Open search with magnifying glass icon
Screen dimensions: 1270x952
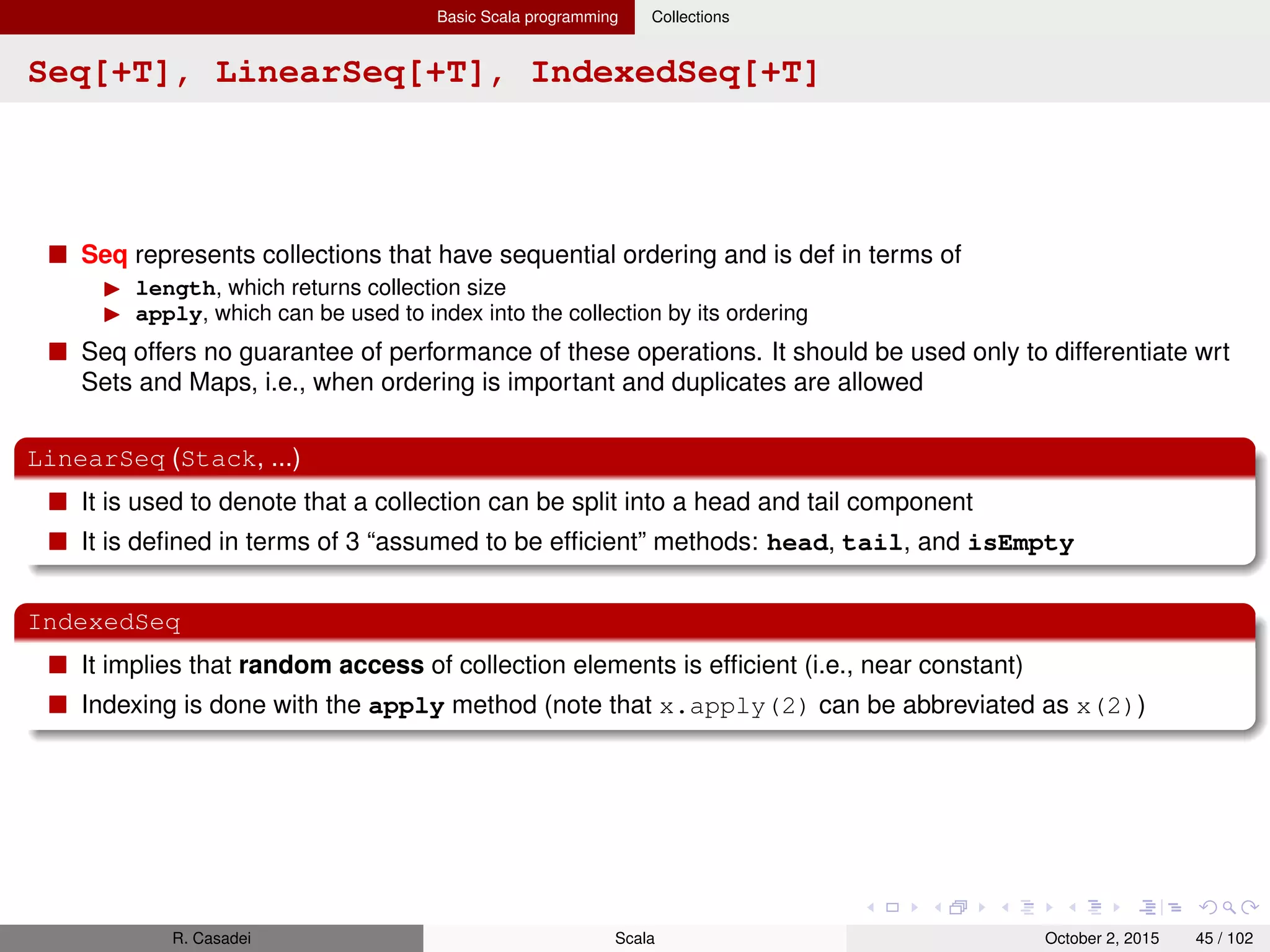(x=1228, y=907)
